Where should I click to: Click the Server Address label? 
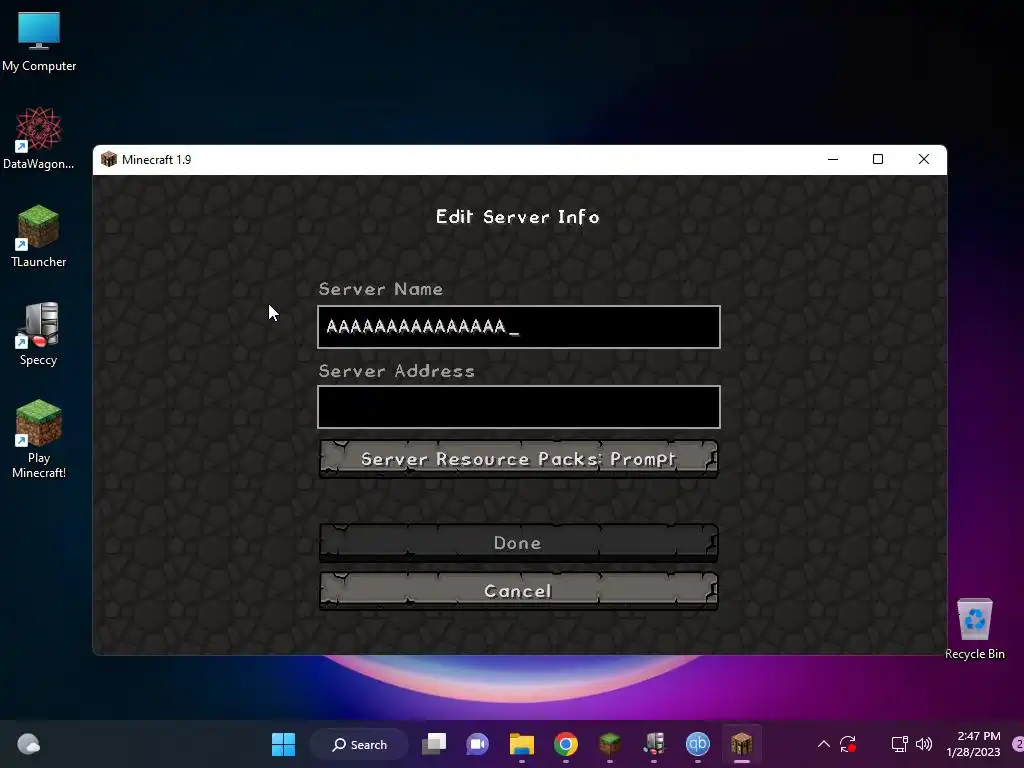396,371
